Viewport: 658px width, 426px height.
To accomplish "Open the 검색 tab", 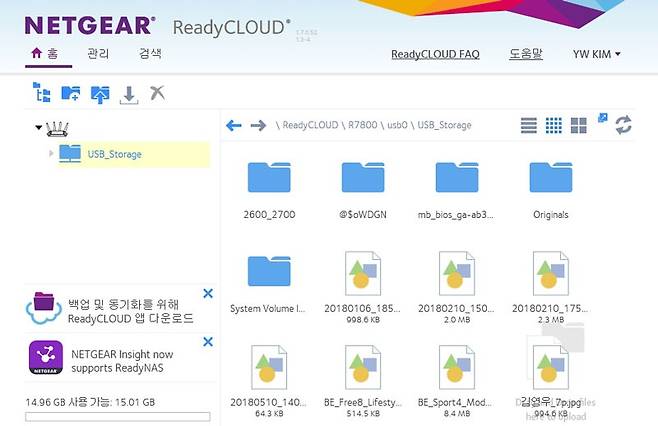I will (150, 54).
